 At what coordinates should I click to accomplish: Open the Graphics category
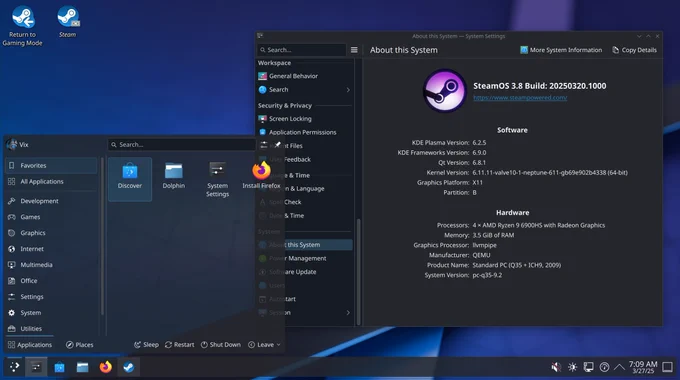coord(51,233)
